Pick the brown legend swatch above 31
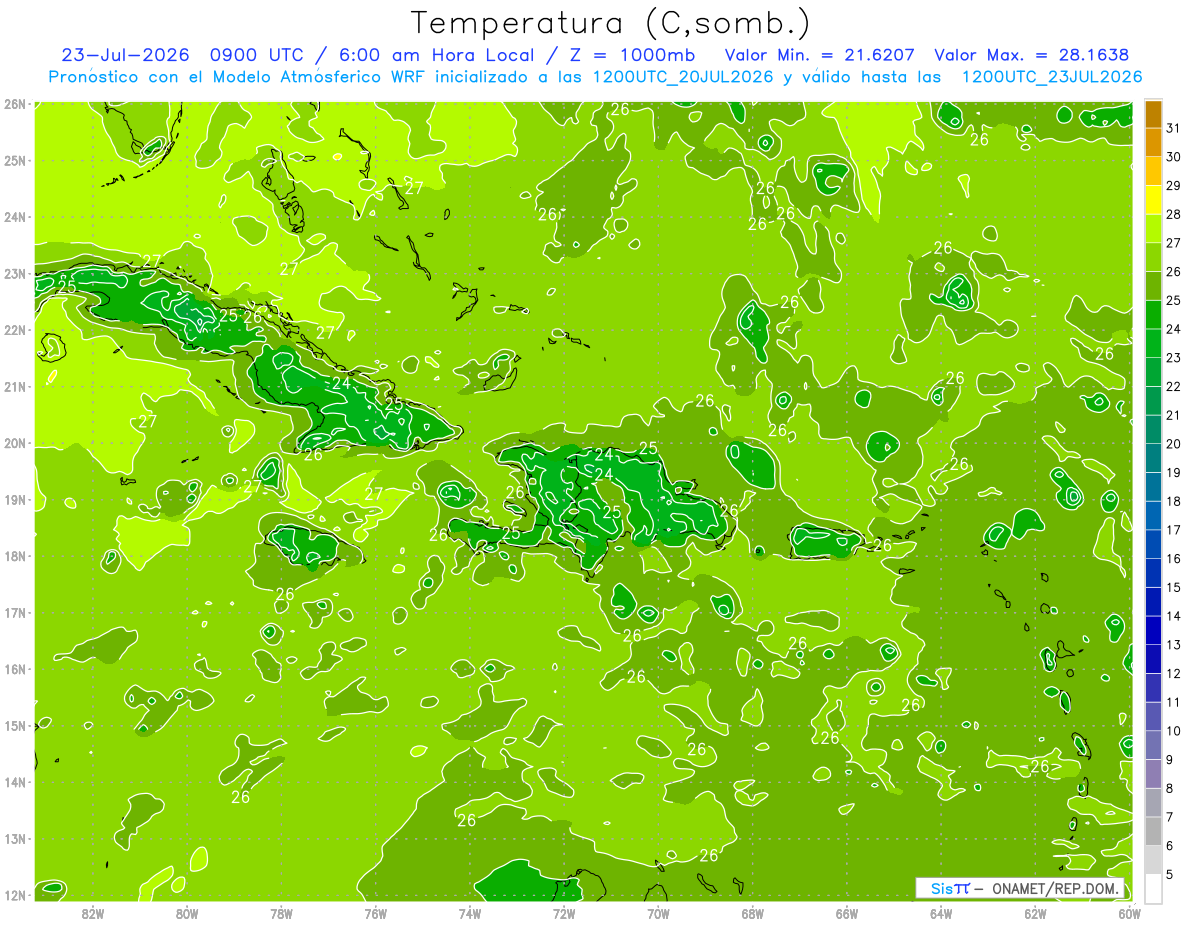This screenshot has width=1200, height=927. click(x=1153, y=114)
